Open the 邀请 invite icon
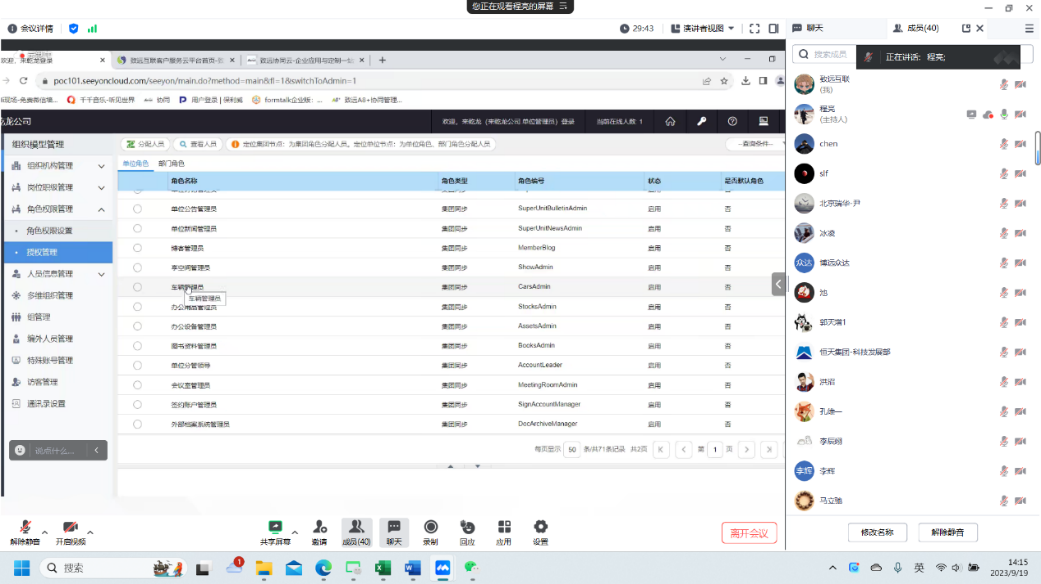 point(319,526)
